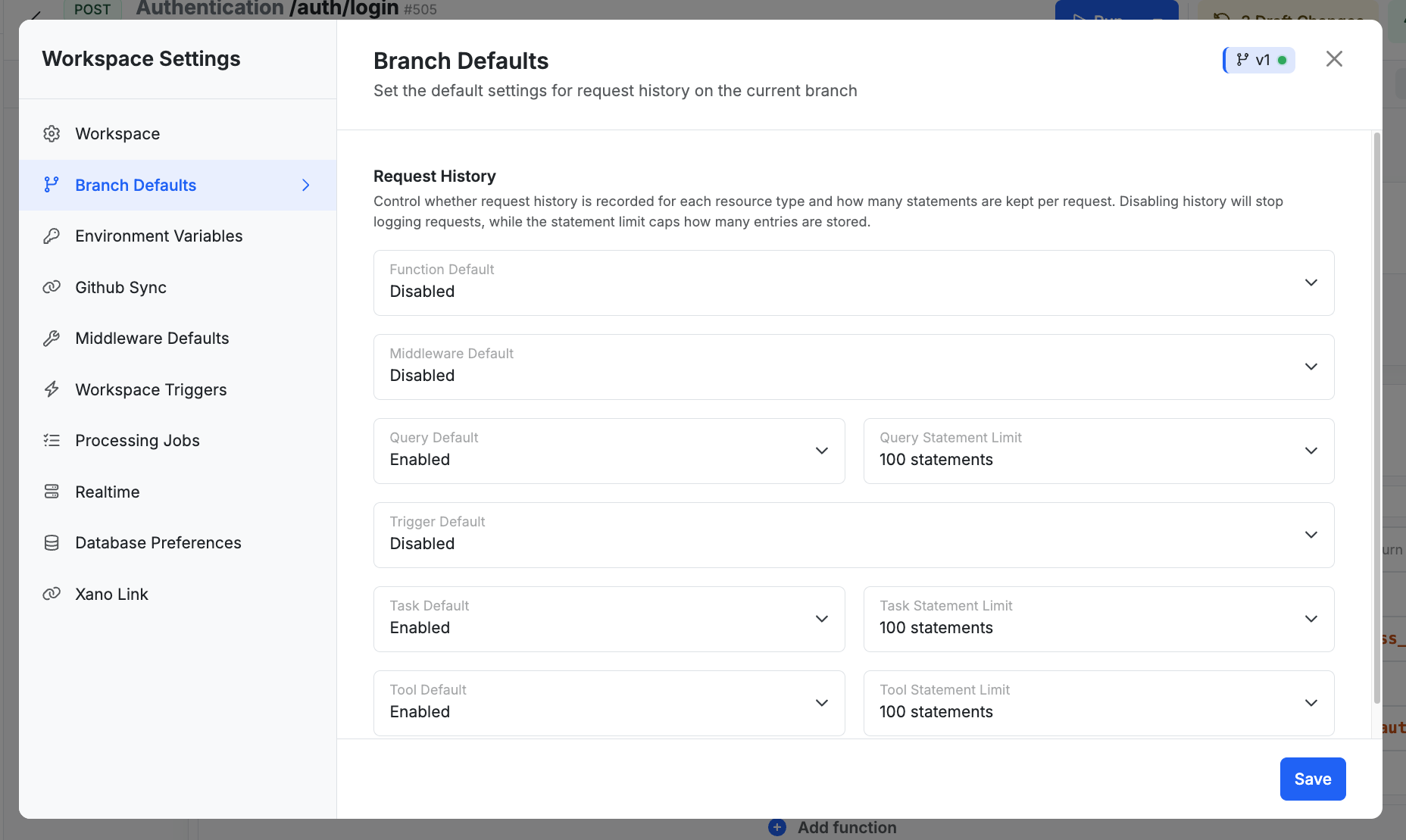The width and height of the screenshot is (1406, 840).
Task: Select the Database Preferences database icon
Action: point(52,542)
